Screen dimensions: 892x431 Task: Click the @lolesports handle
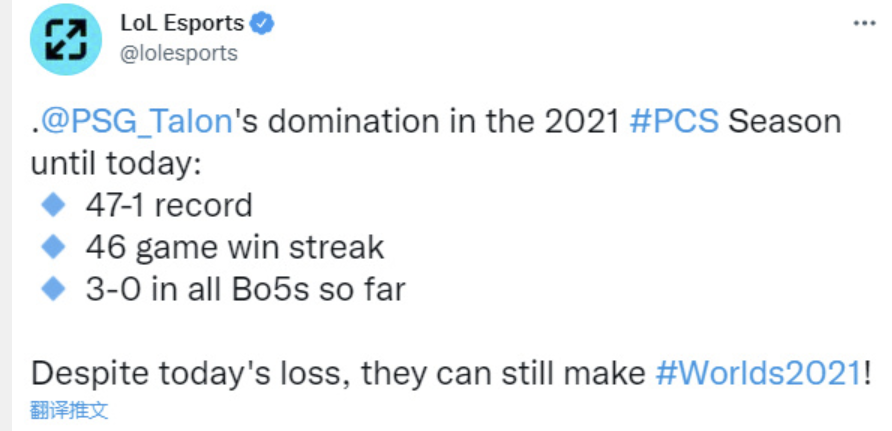179,53
